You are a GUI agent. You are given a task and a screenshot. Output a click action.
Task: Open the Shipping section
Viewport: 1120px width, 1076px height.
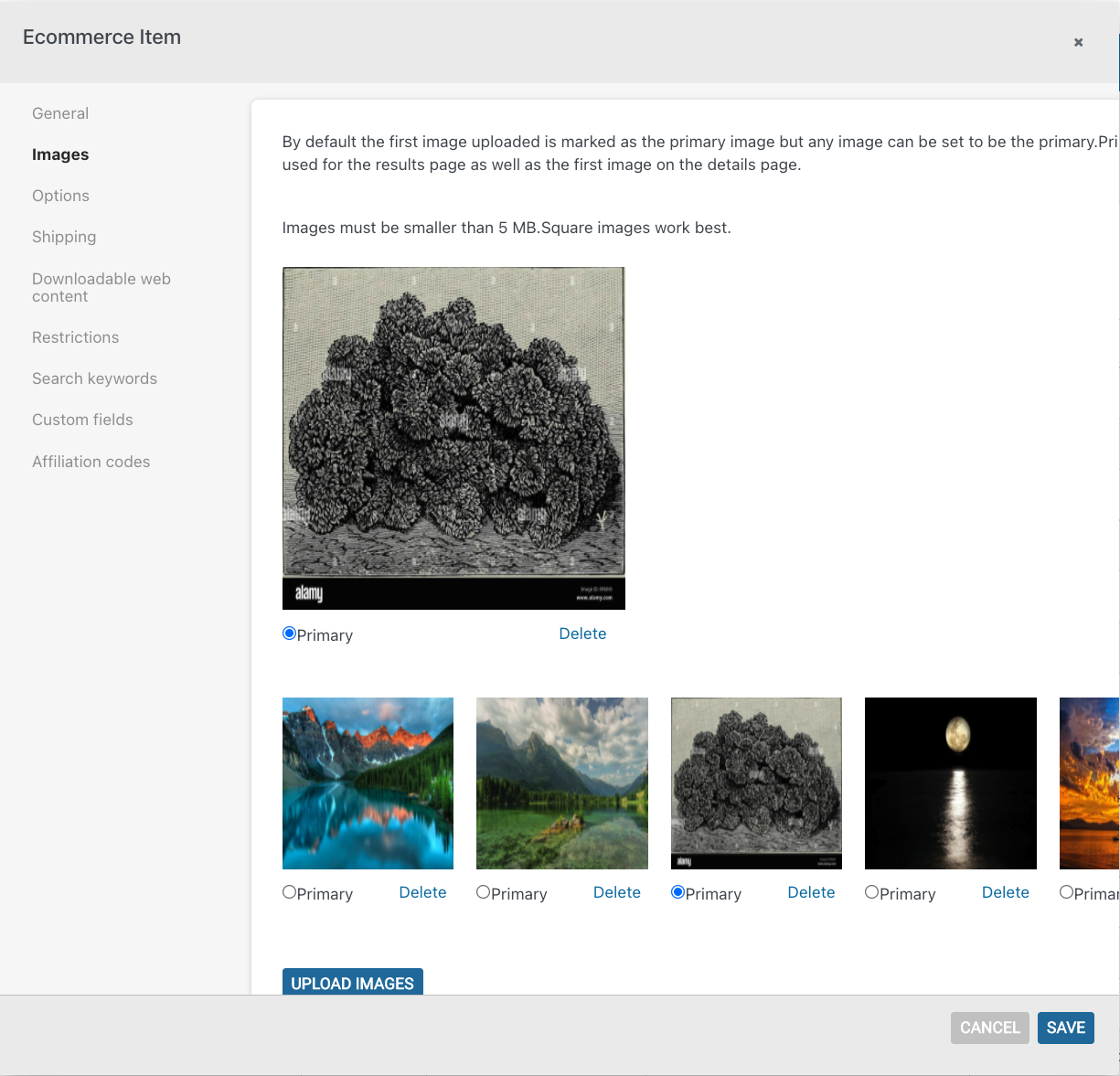pyautogui.click(x=64, y=237)
